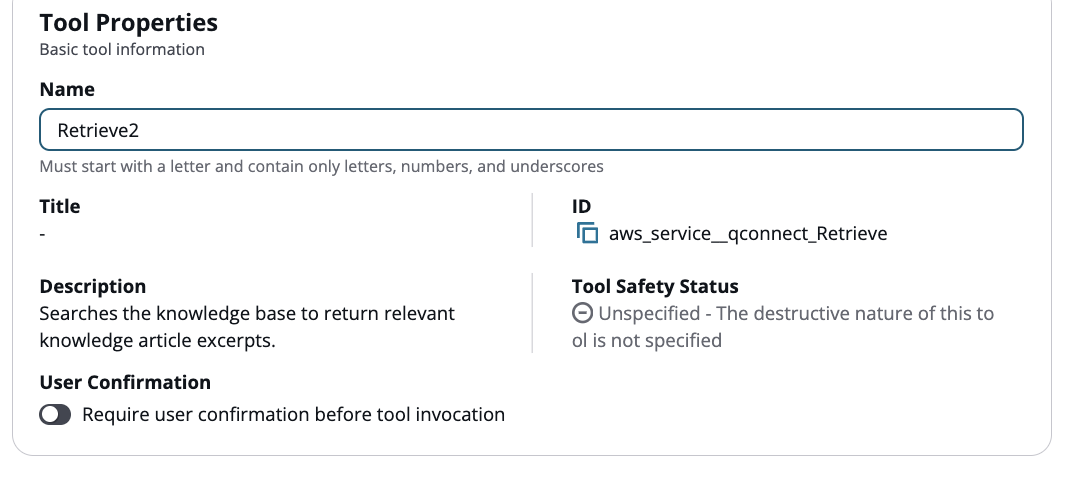Click the ID label
The height and width of the screenshot is (480, 1074).
pos(582,207)
